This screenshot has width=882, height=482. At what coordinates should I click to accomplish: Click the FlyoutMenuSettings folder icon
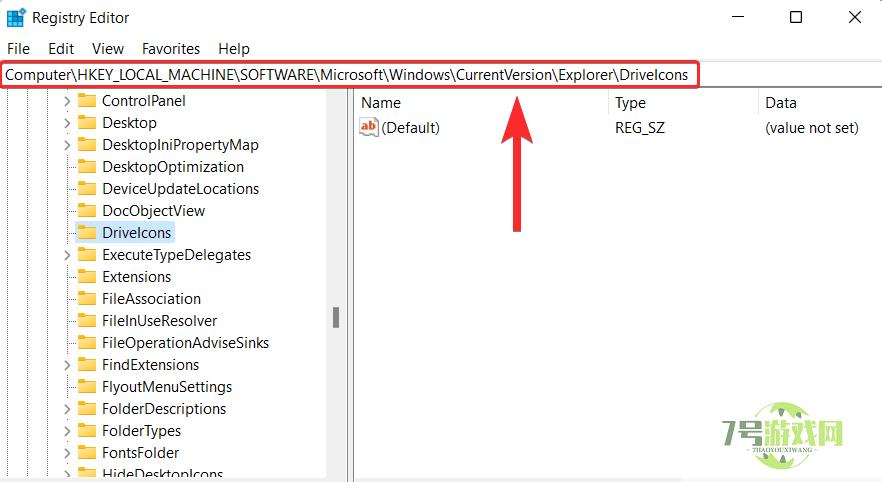87,386
